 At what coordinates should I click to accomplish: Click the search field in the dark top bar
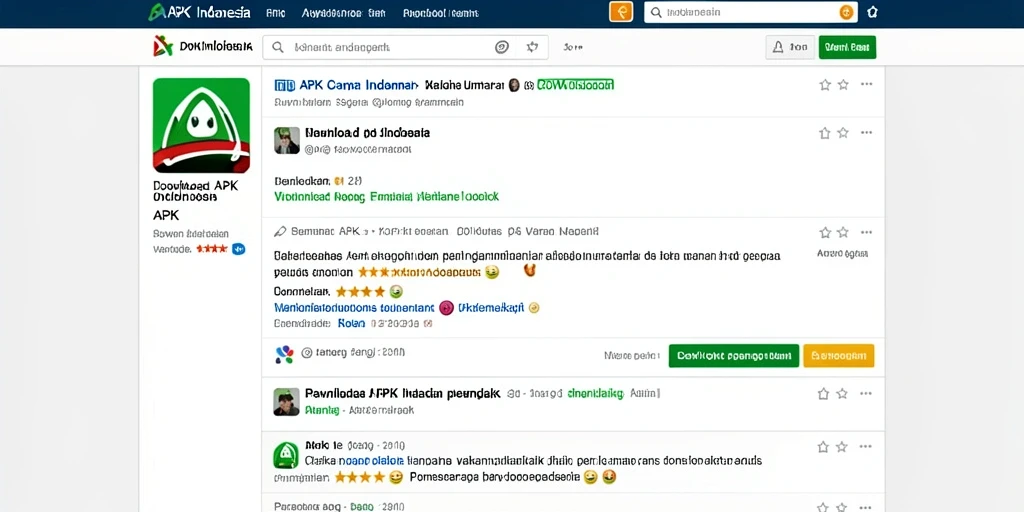751,12
